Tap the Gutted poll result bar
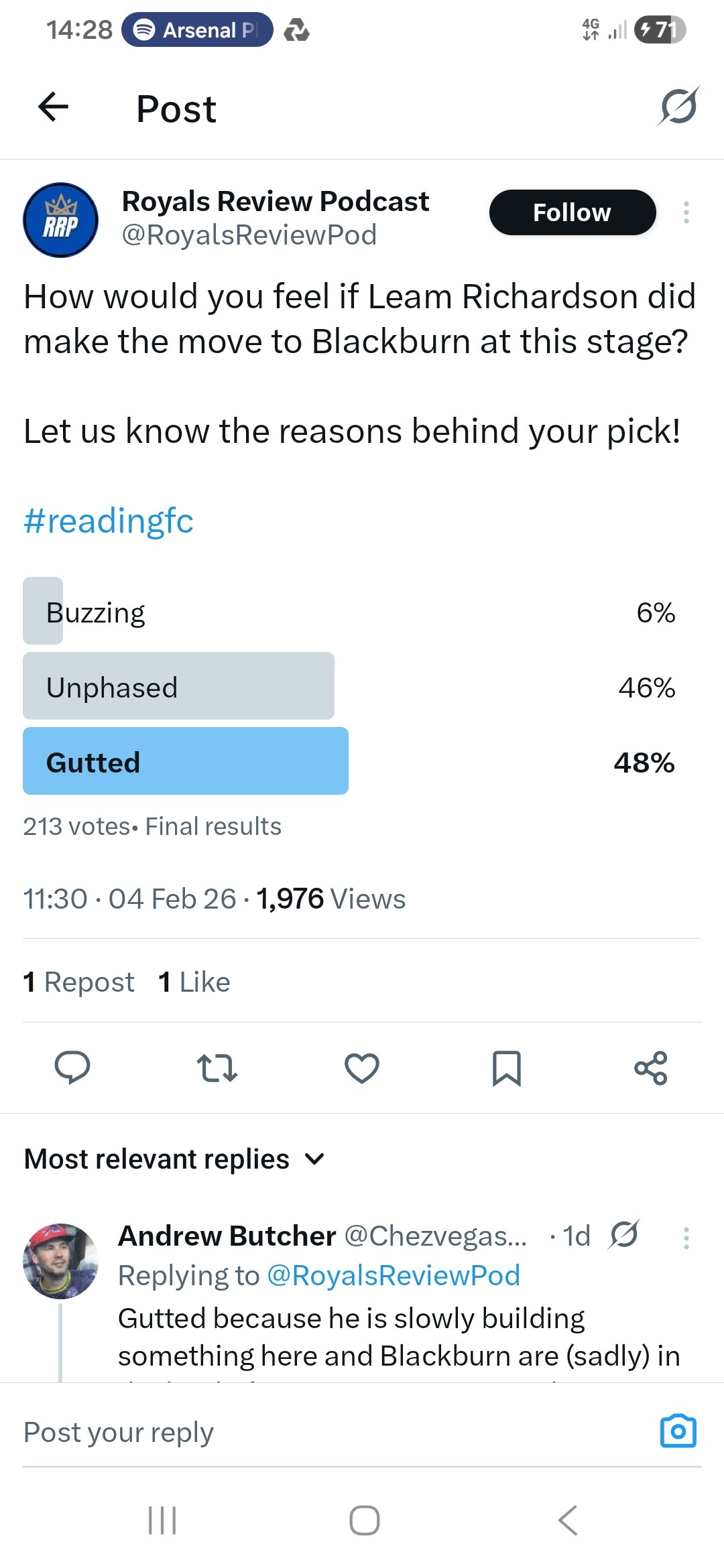This screenshot has width=724, height=1568. click(186, 761)
